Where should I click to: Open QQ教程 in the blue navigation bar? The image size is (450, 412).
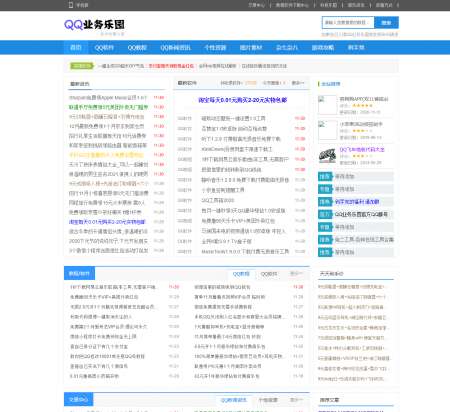pos(137,48)
